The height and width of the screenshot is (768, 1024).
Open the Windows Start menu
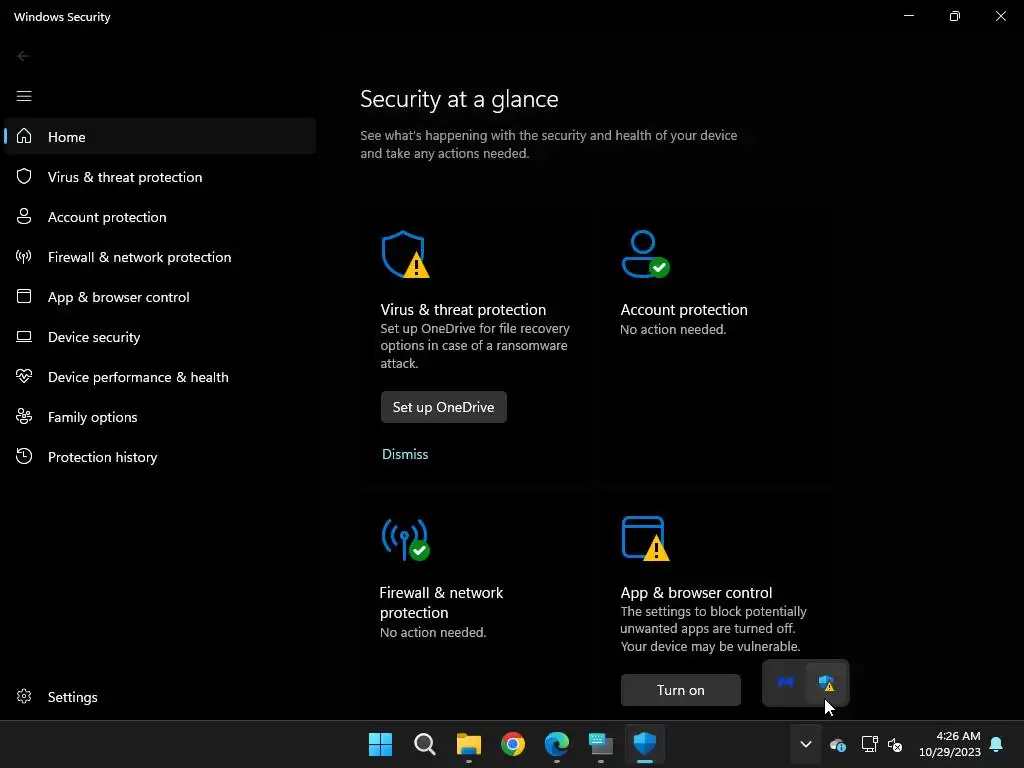click(x=380, y=744)
